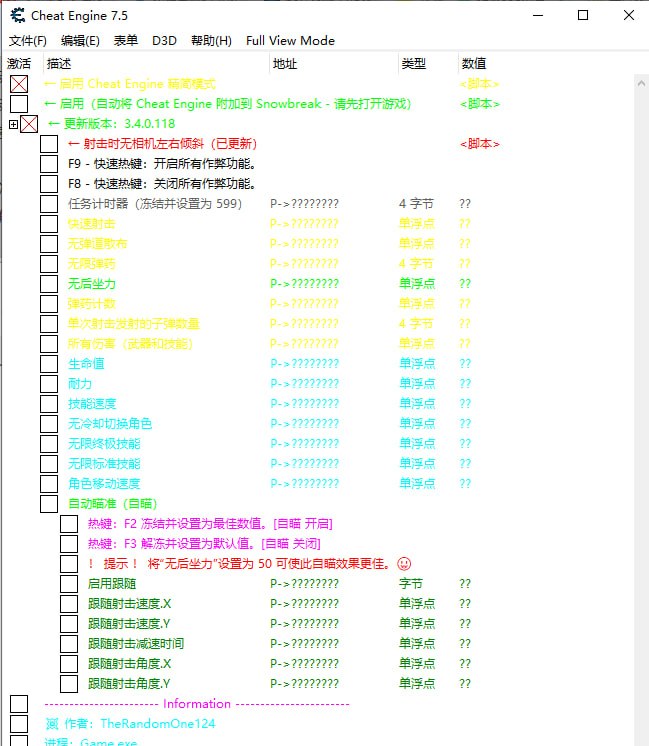Viewport: 649px width, 746px height.
Task: Click the Cheat Engine logo icon
Action: point(18,16)
